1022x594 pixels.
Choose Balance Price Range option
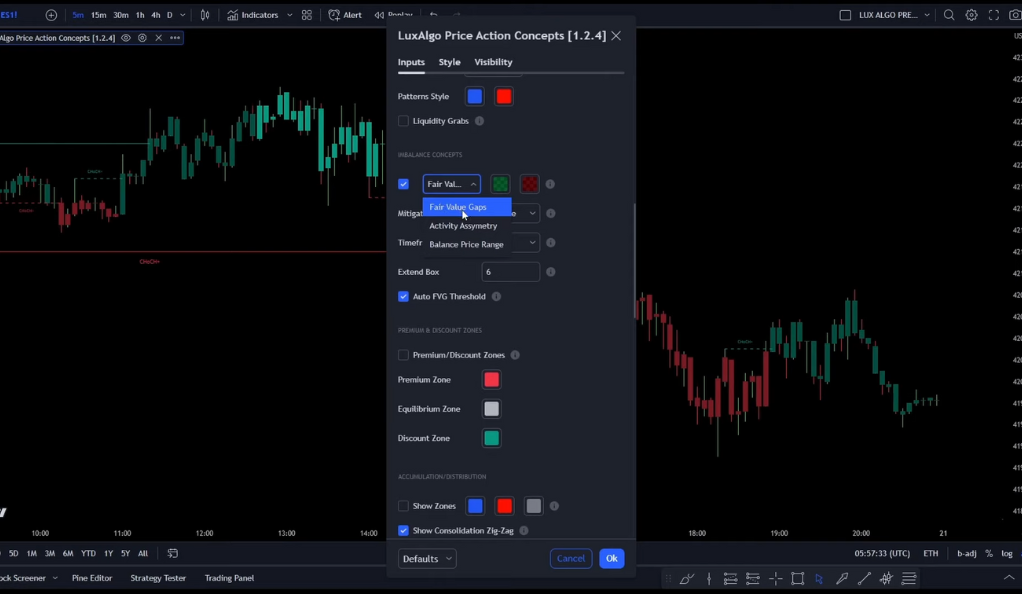click(x=467, y=245)
